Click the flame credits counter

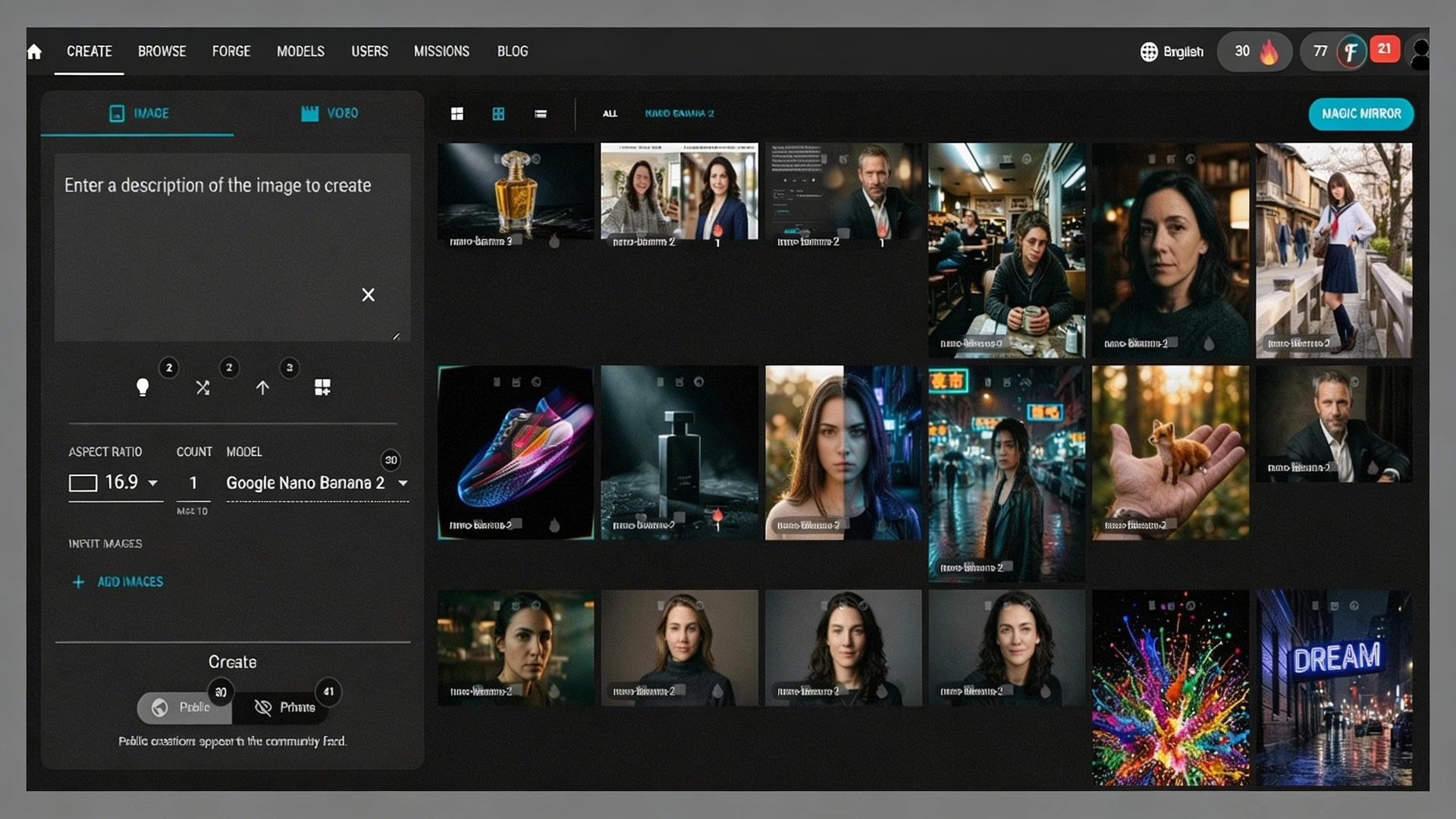tap(1254, 52)
